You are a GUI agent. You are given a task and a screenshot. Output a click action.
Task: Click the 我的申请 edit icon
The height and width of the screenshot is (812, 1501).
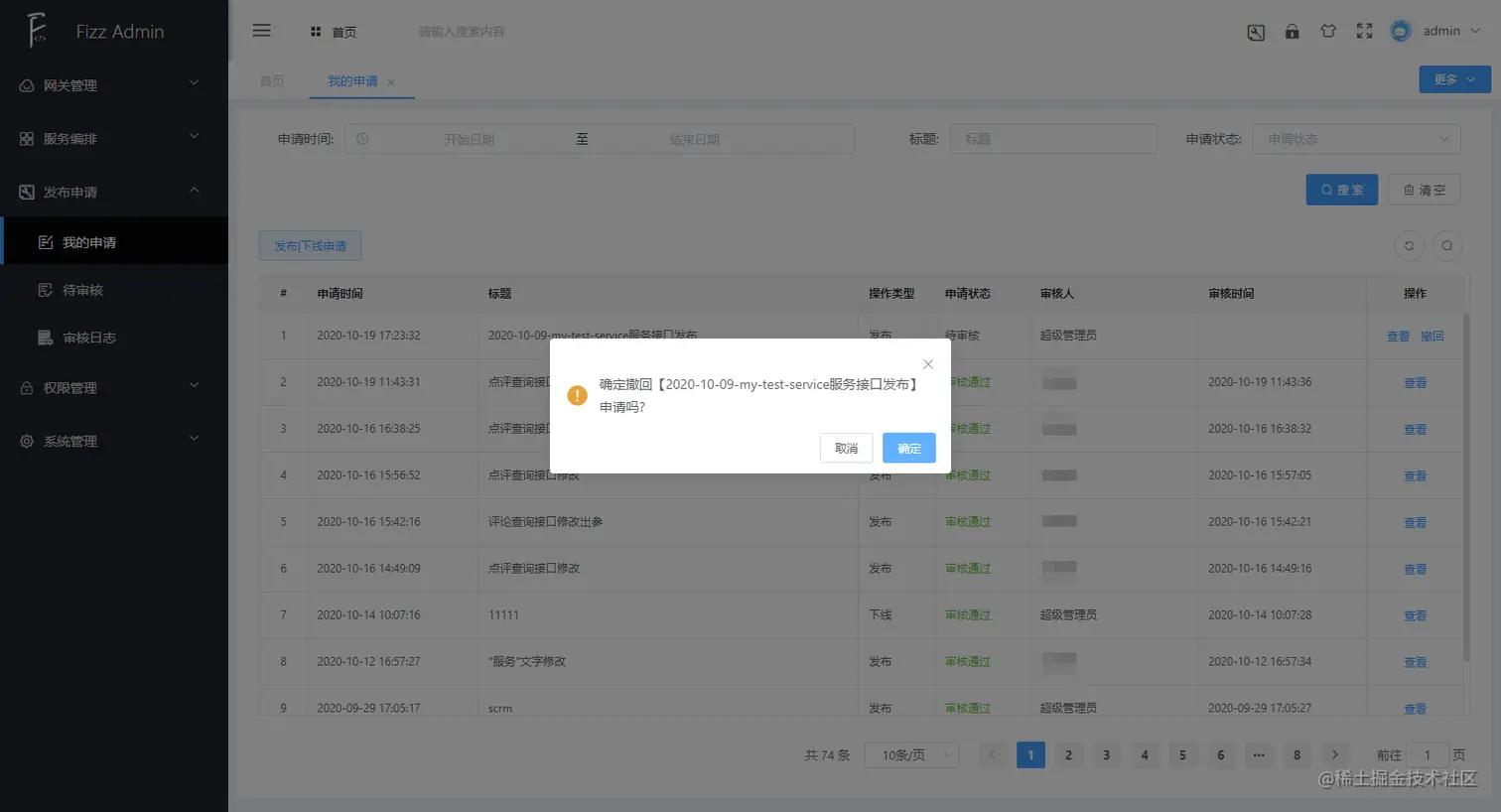pos(46,242)
